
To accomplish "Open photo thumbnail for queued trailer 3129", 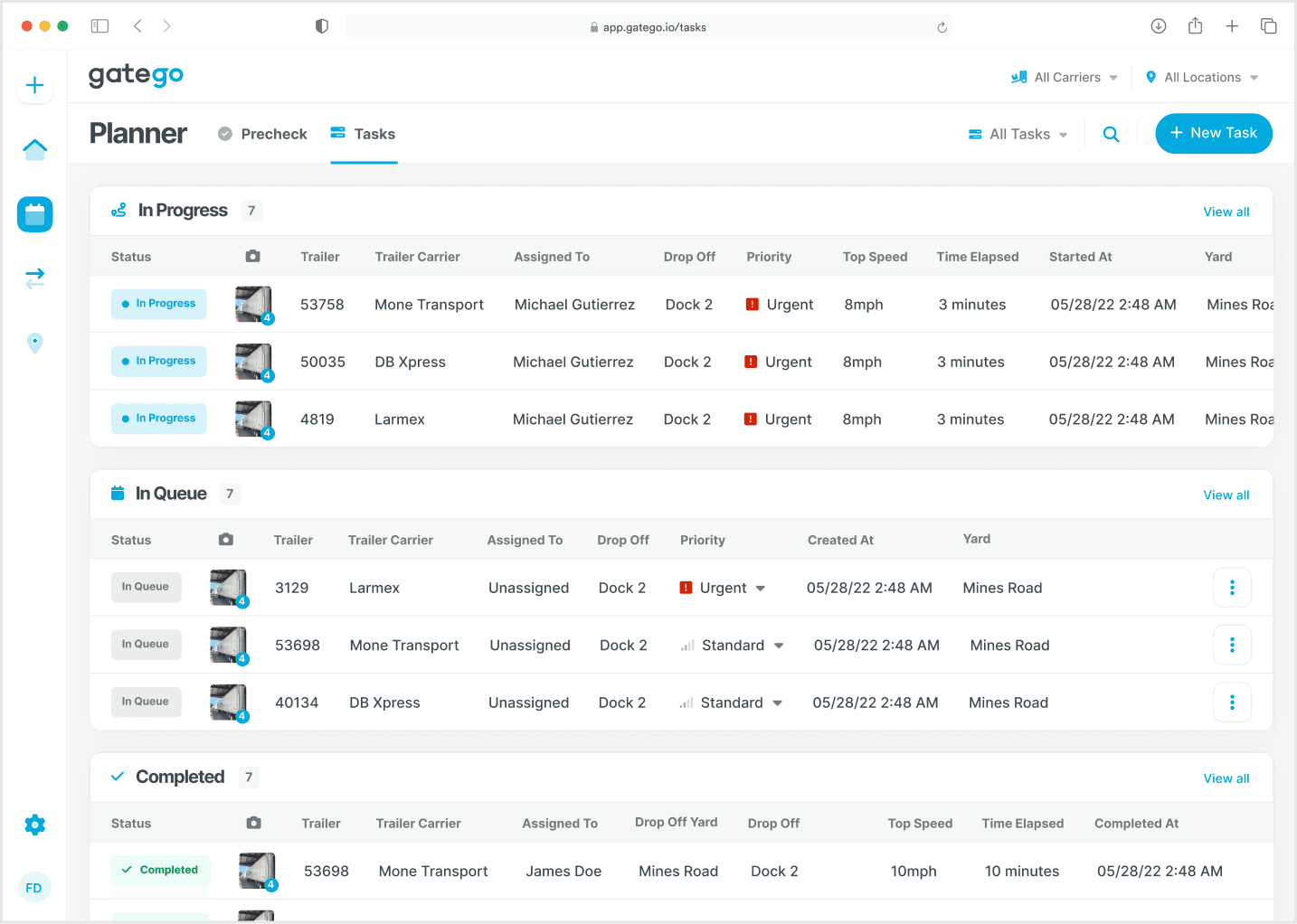I will [229, 588].
